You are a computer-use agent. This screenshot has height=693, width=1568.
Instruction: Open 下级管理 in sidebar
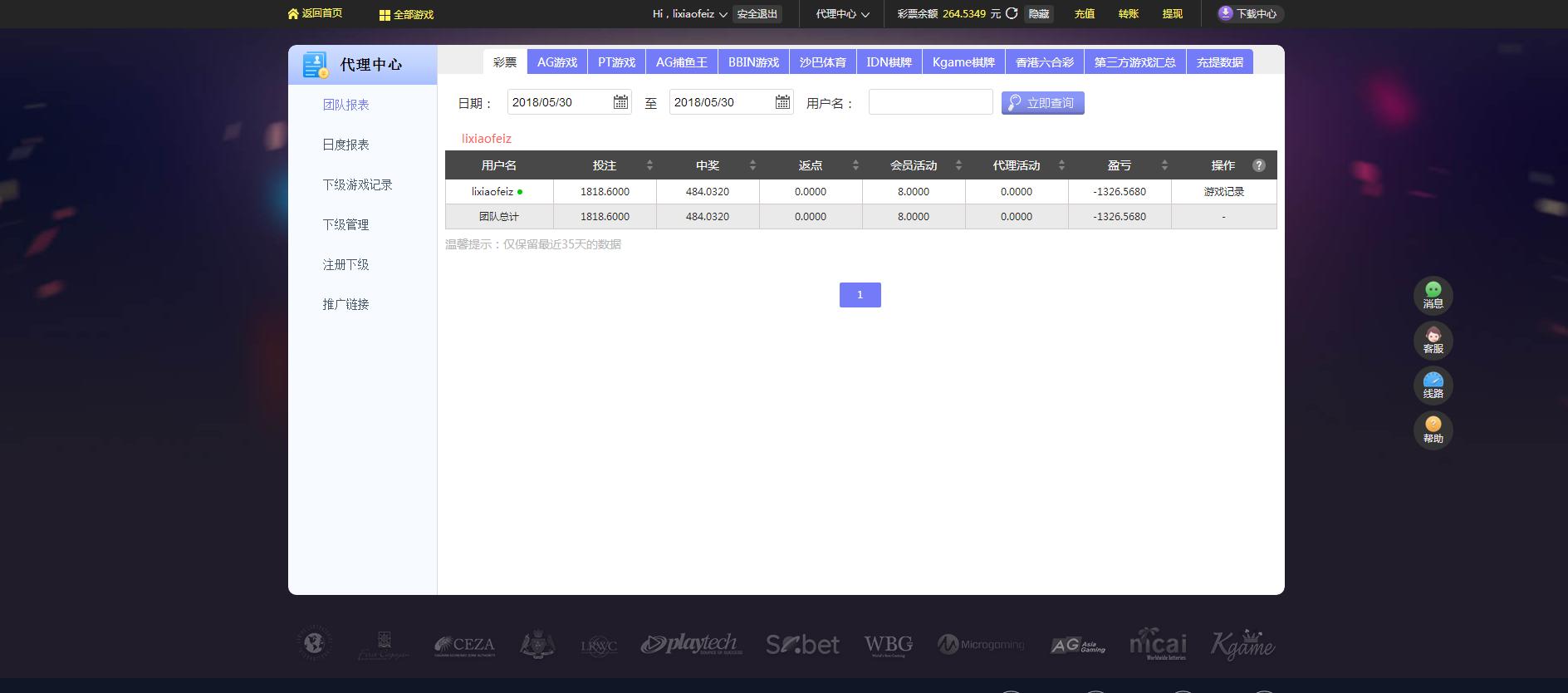pos(346,224)
